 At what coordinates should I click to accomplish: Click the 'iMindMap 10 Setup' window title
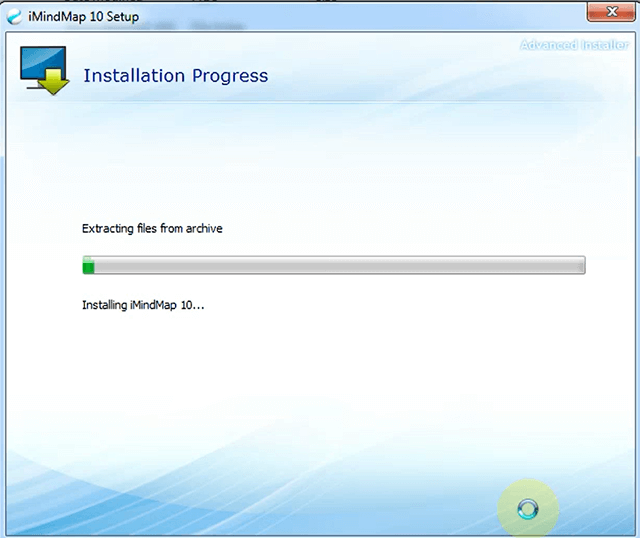coord(83,17)
